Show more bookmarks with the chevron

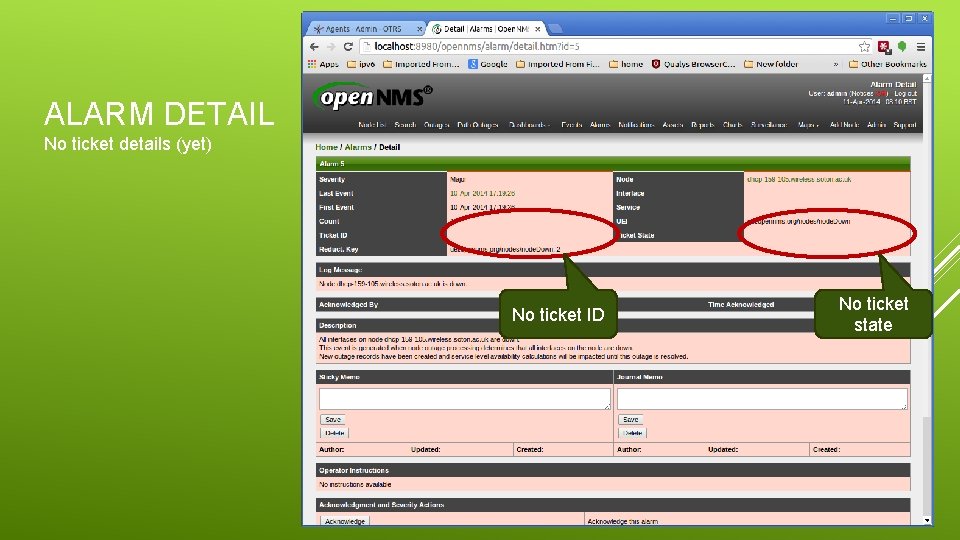click(x=836, y=64)
